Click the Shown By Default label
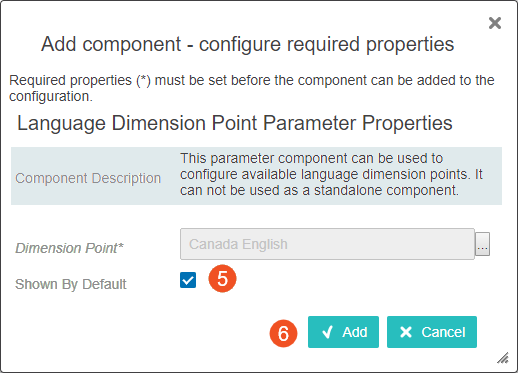The width and height of the screenshot is (518, 373). tap(71, 284)
